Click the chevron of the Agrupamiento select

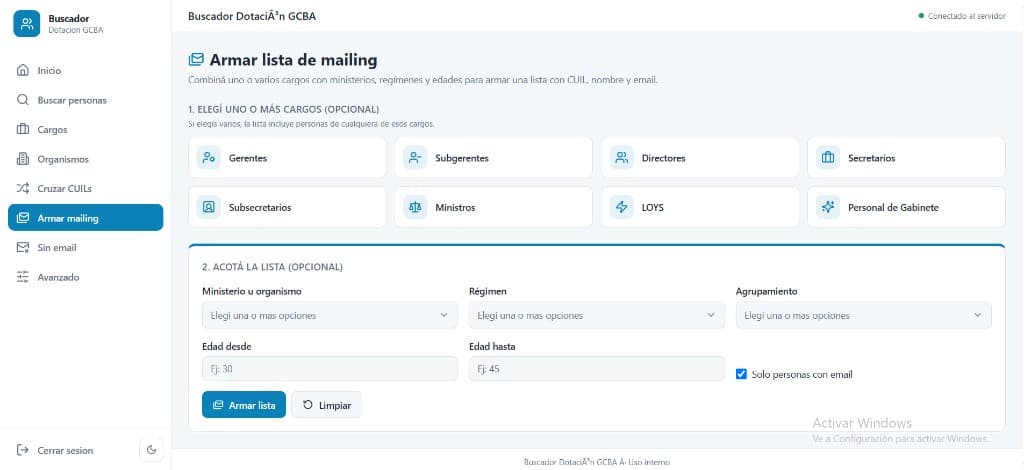(978, 315)
